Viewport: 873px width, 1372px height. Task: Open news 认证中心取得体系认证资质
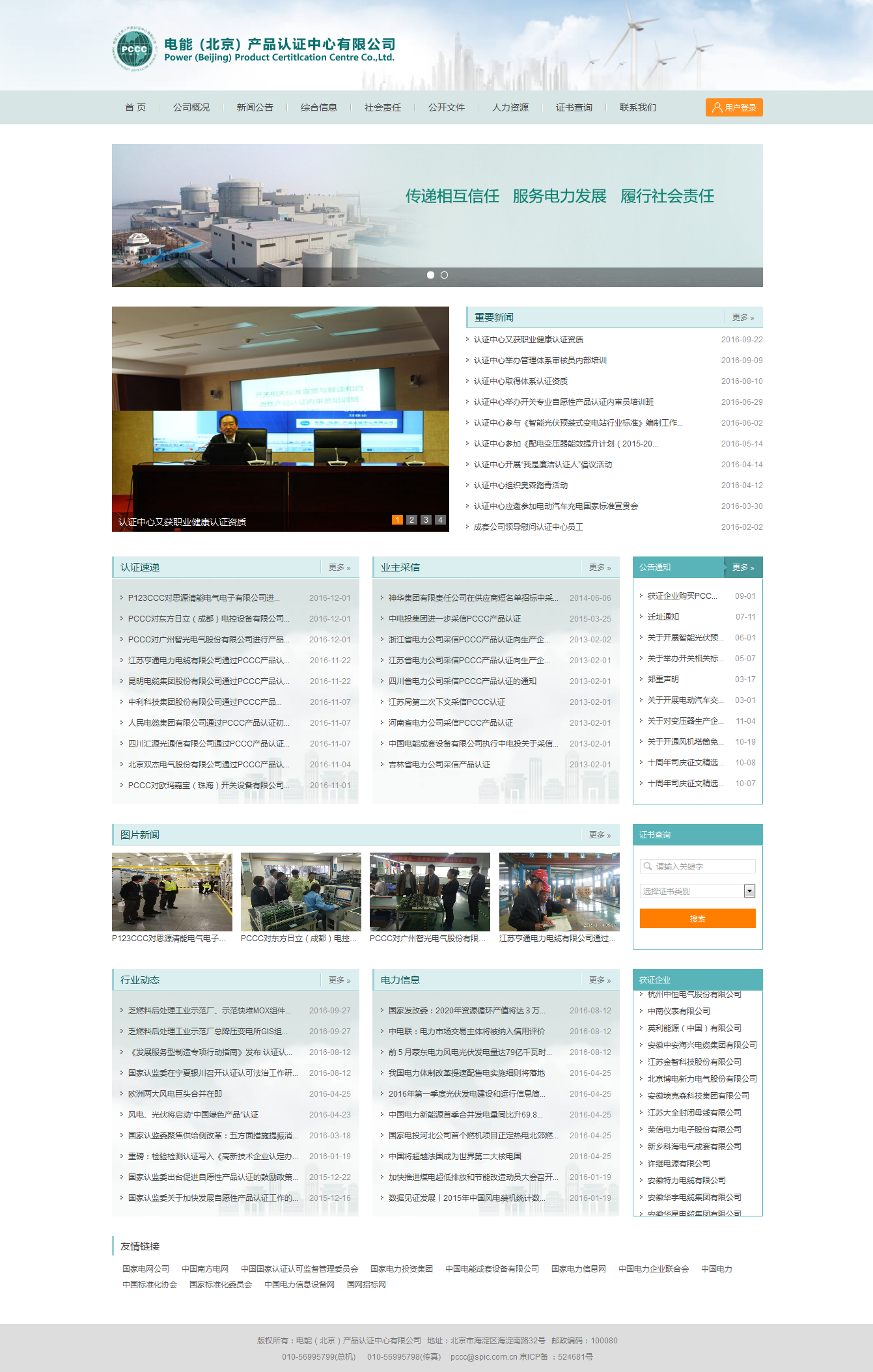coord(521,381)
